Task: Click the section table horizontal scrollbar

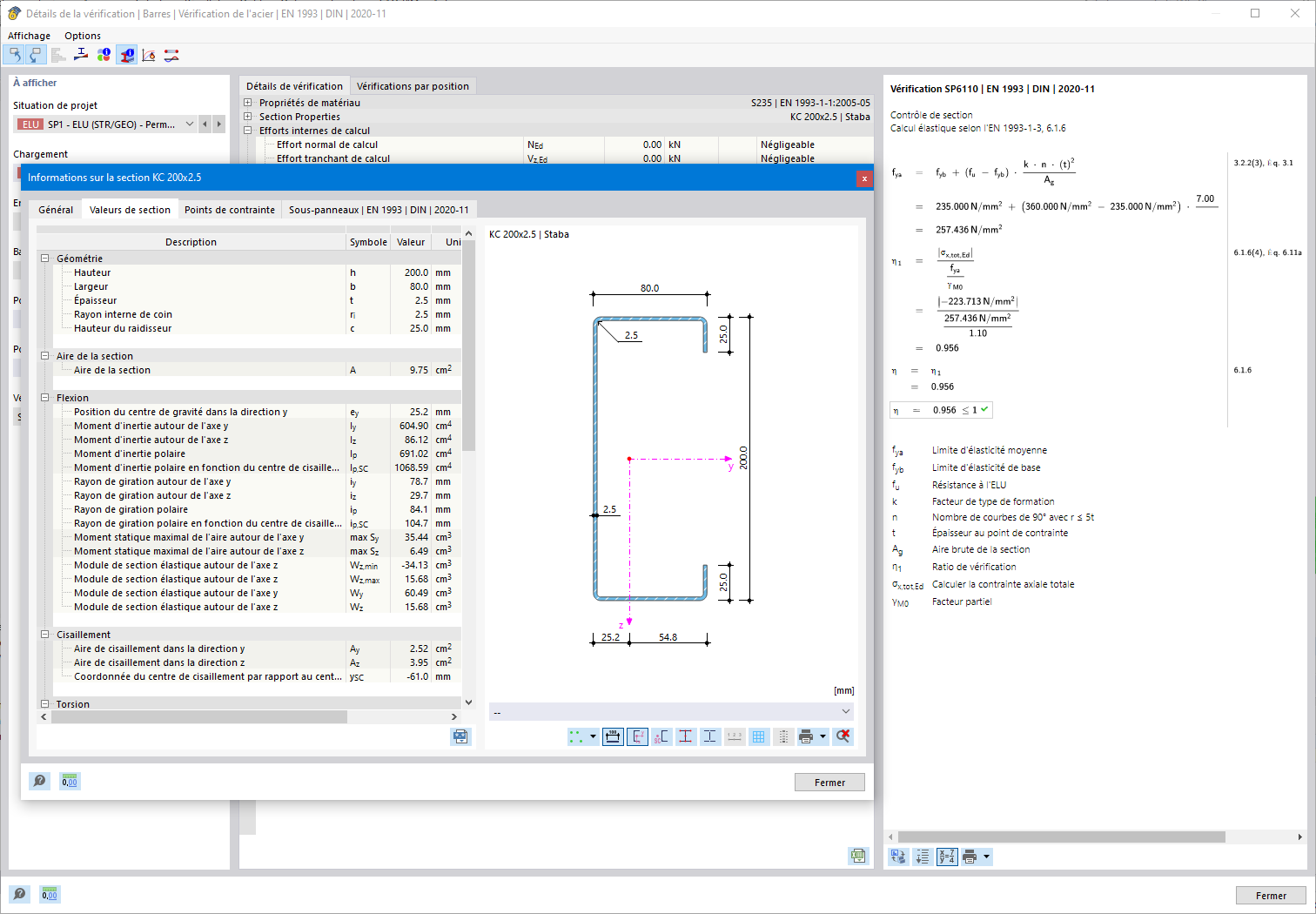Action: [199, 716]
